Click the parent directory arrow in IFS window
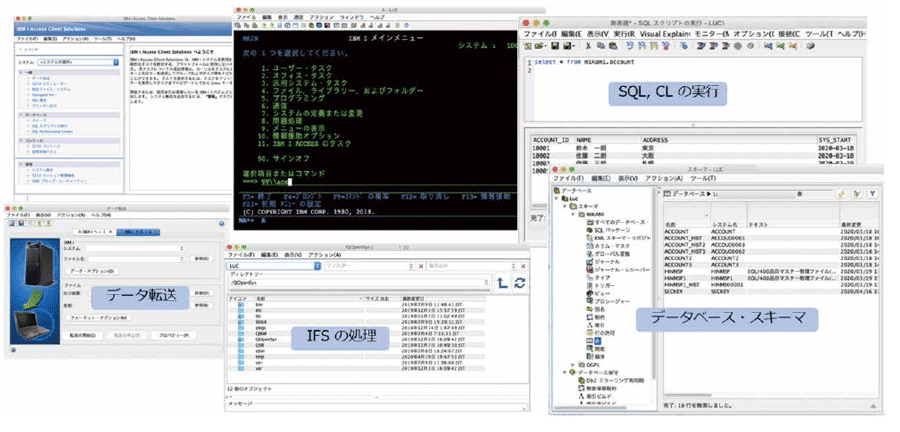Screen dimensions: 900x432 pos(502,282)
